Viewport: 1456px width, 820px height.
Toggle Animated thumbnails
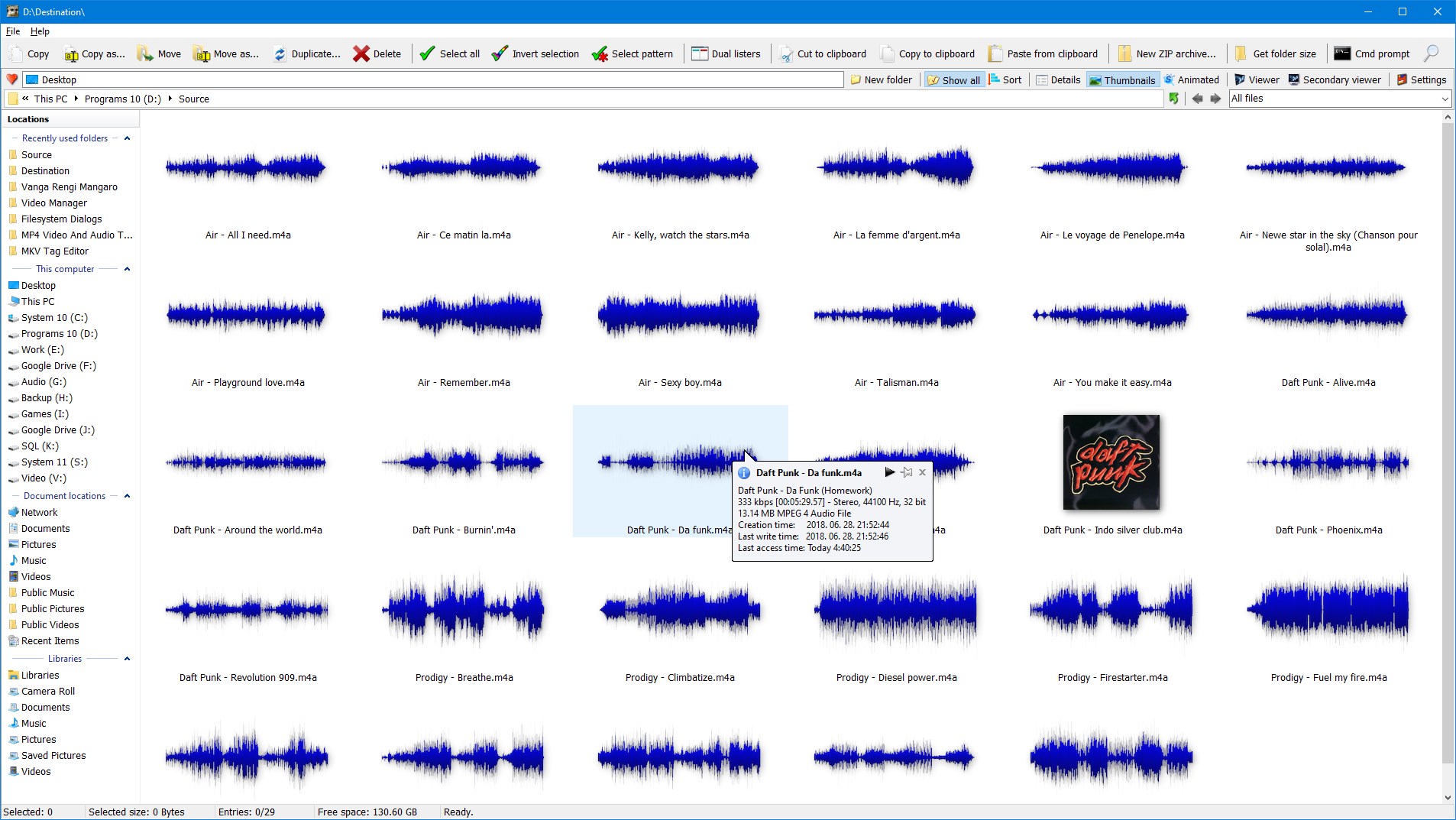click(x=1191, y=79)
